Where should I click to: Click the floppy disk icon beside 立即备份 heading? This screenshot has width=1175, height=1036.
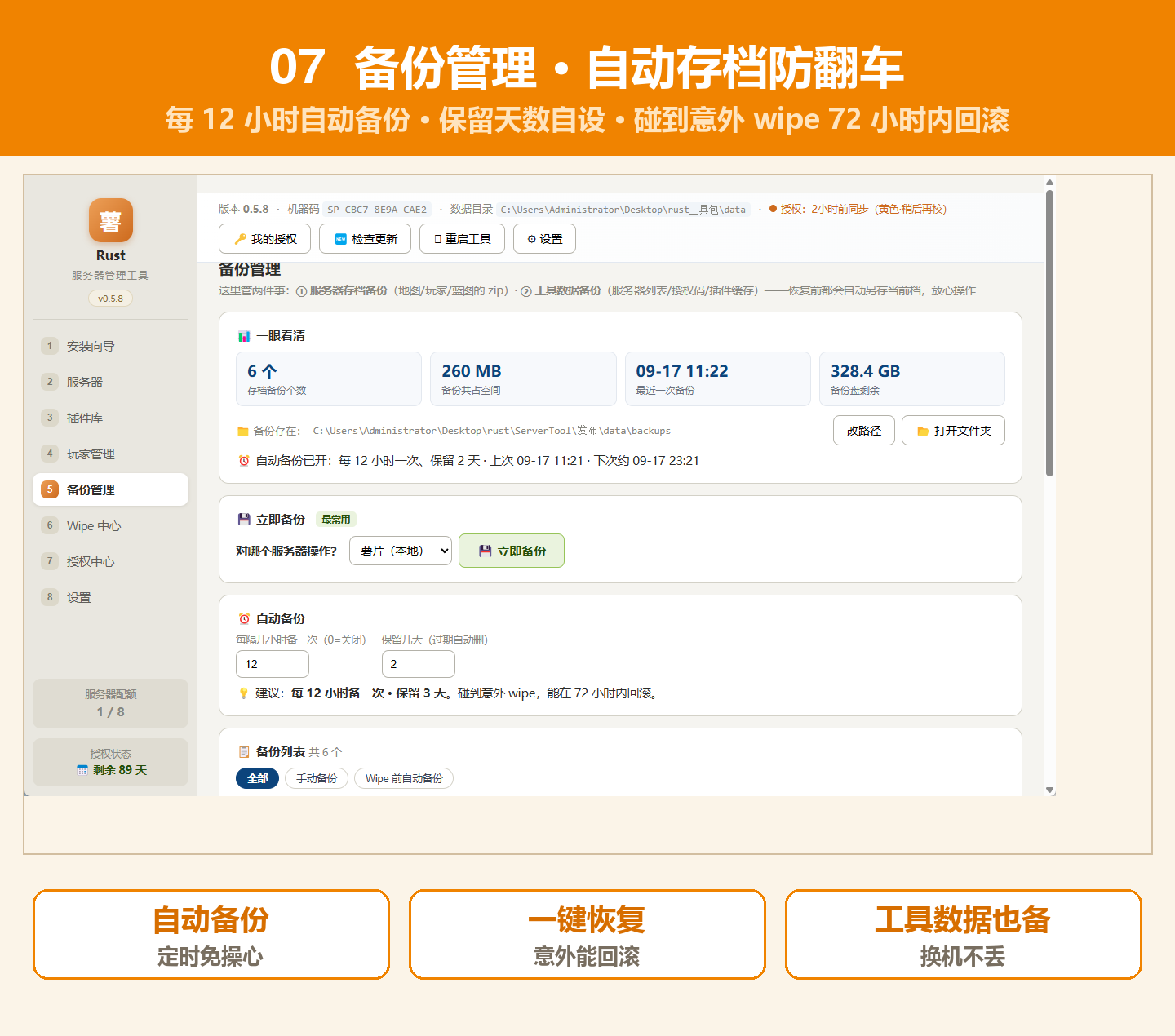244,520
